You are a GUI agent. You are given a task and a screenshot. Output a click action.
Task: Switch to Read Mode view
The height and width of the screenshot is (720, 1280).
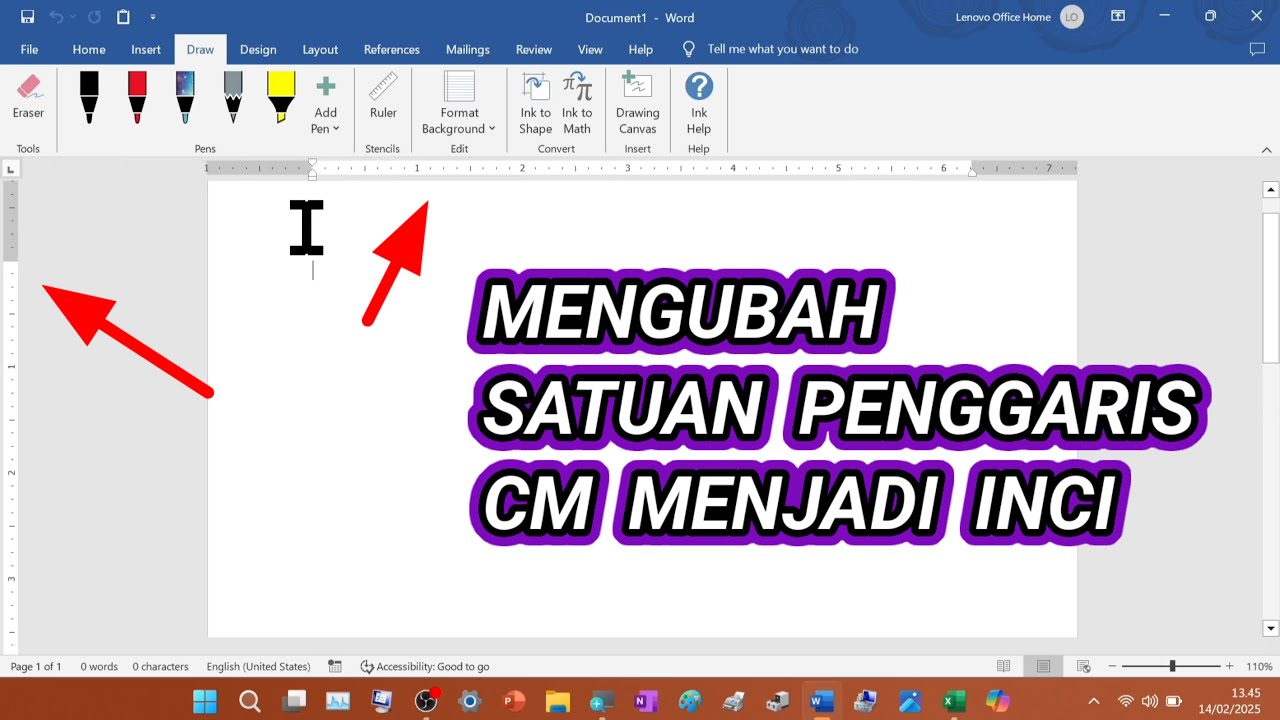tap(1004, 666)
